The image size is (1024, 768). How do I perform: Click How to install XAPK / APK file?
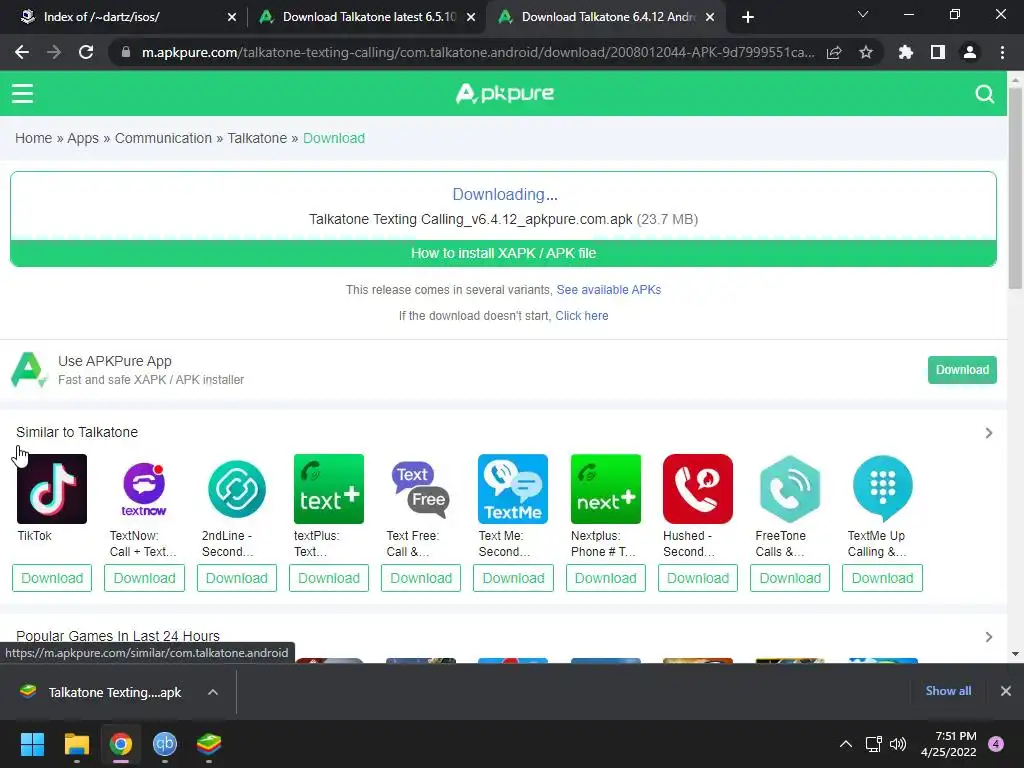[504, 253]
